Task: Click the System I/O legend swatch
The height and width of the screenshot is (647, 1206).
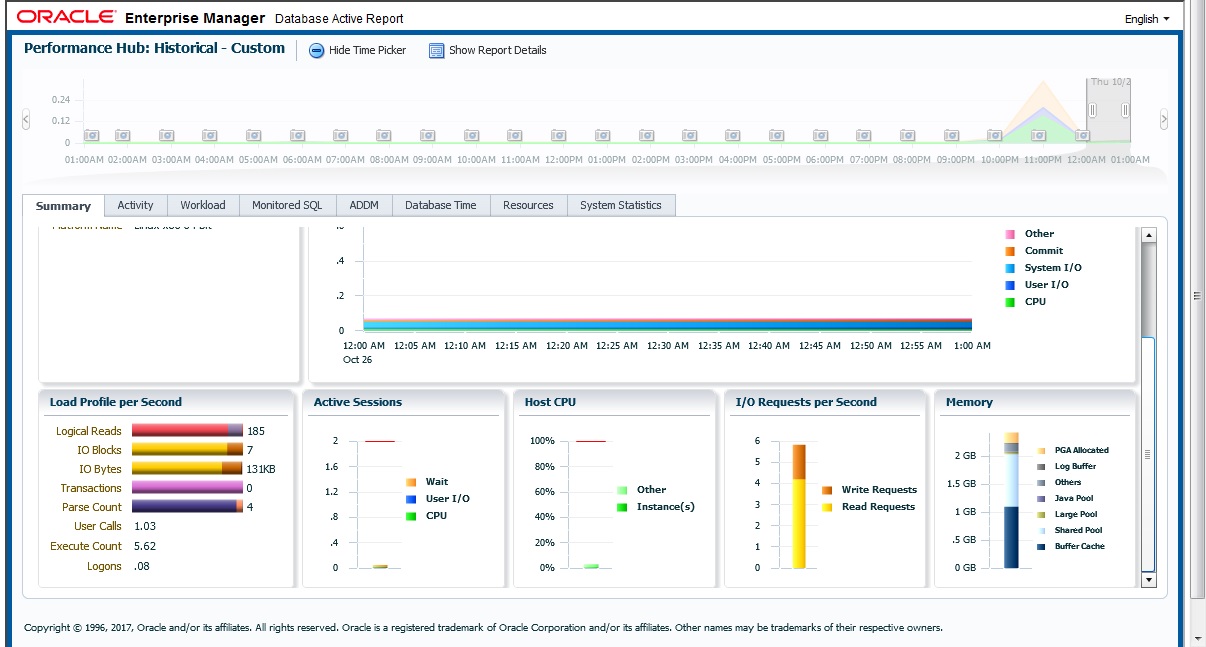Action: 1010,268
